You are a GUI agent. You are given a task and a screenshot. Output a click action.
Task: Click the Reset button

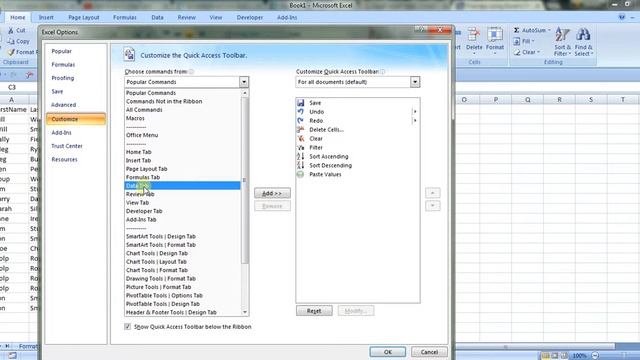click(x=314, y=311)
